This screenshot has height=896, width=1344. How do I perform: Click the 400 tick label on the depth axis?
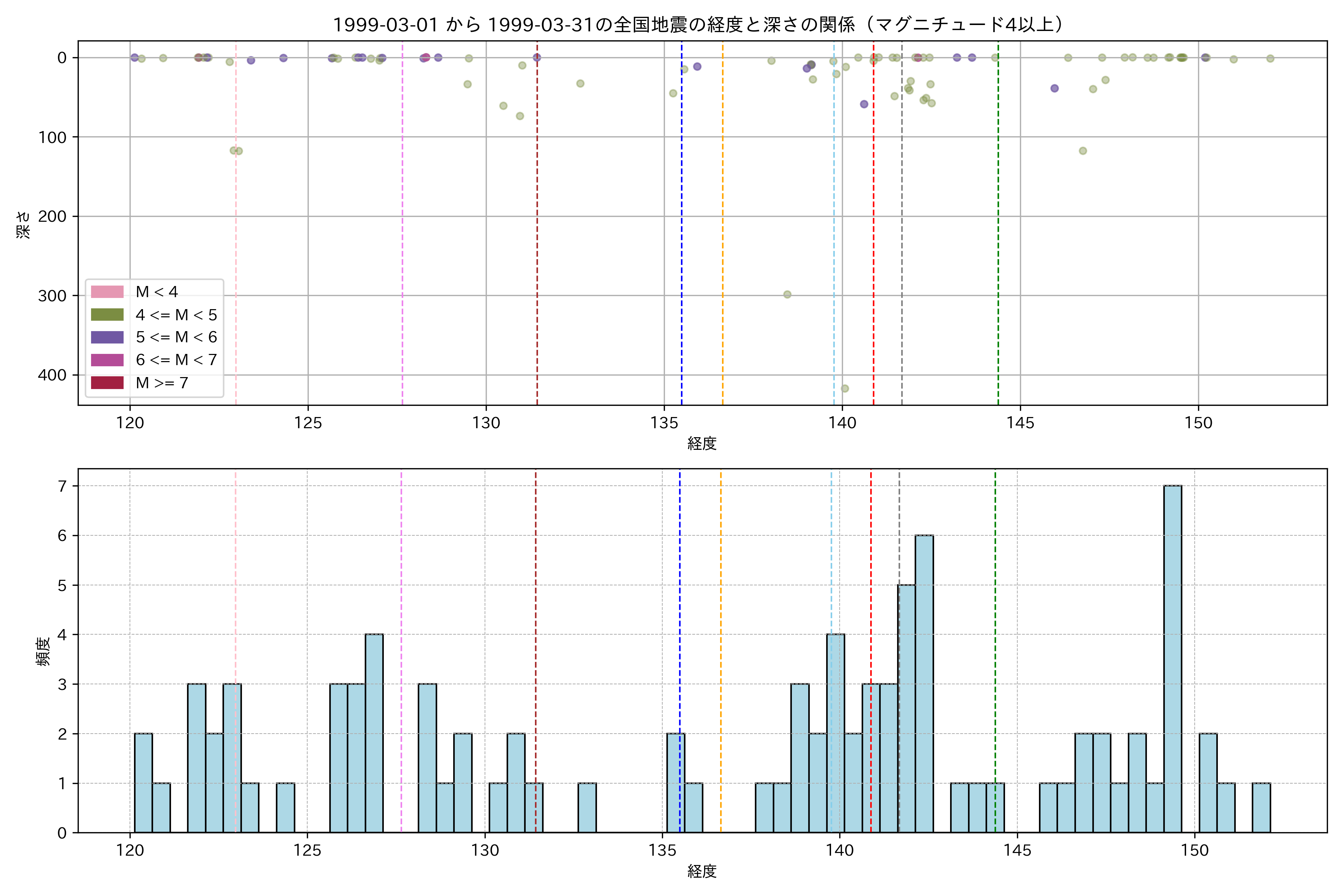(52, 375)
